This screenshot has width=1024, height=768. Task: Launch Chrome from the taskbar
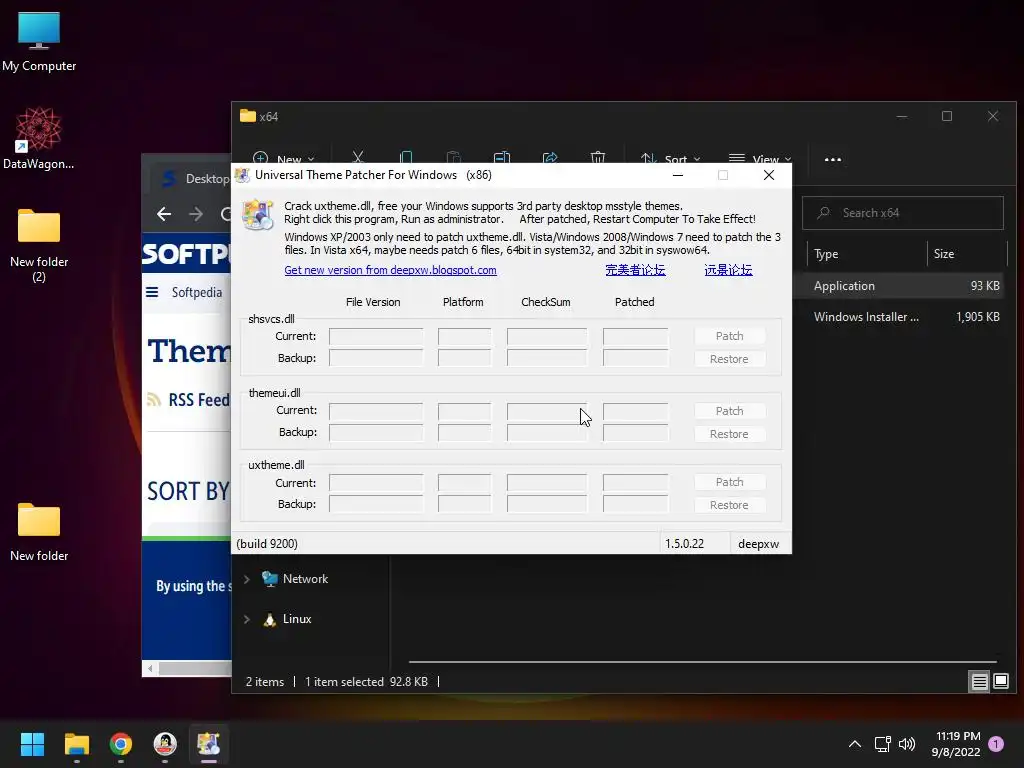point(121,744)
